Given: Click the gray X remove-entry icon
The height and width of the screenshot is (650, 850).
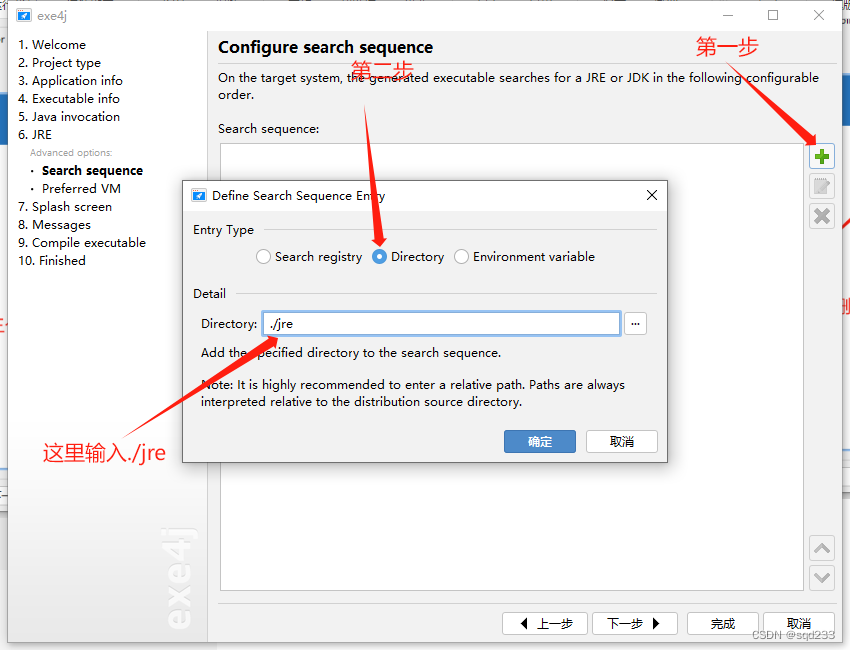Looking at the screenshot, I should point(821,216).
